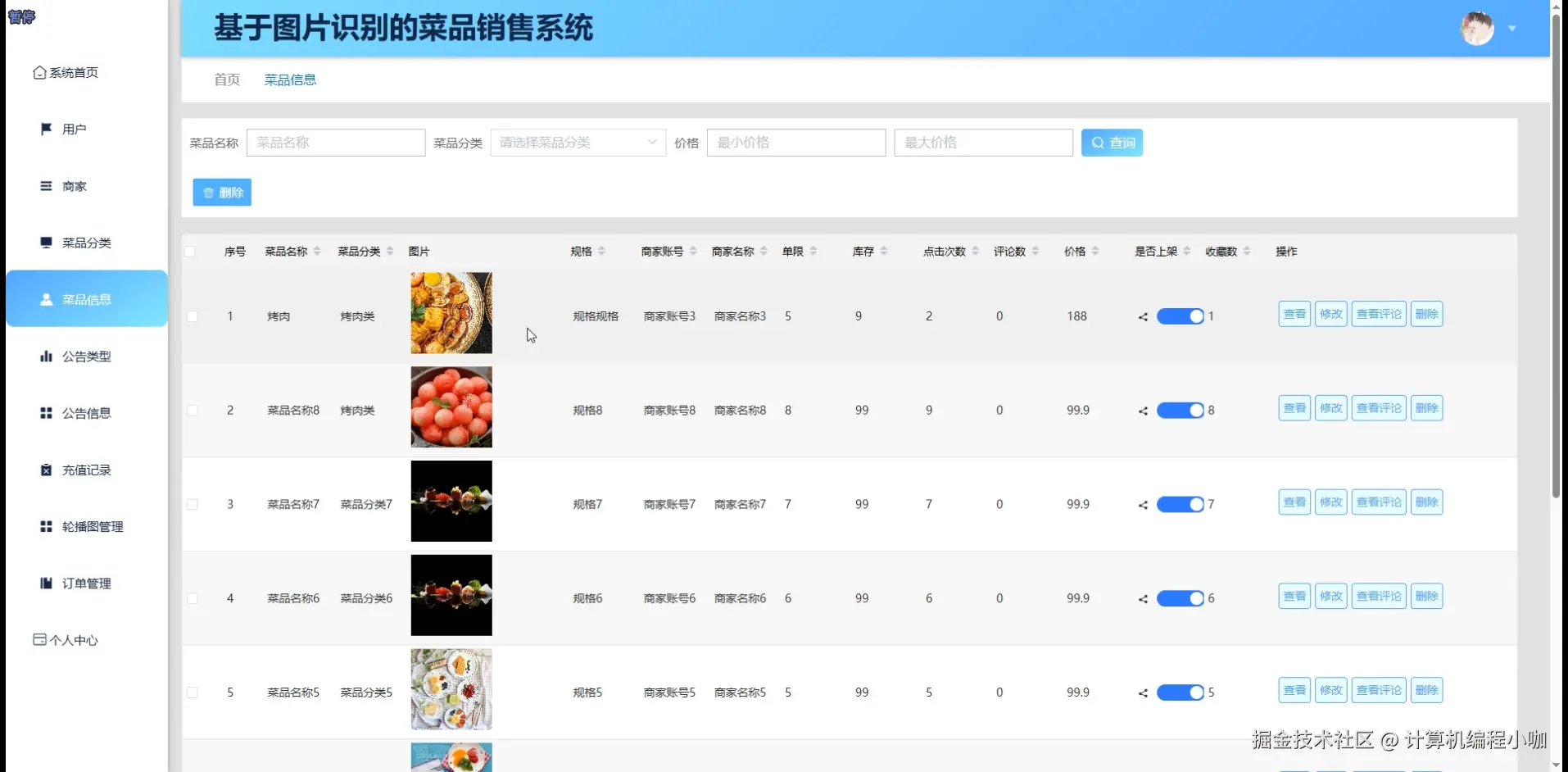The image size is (1568, 772).
Task: Open 菜品分类 dish categories from sidebar
Action: click(x=84, y=243)
